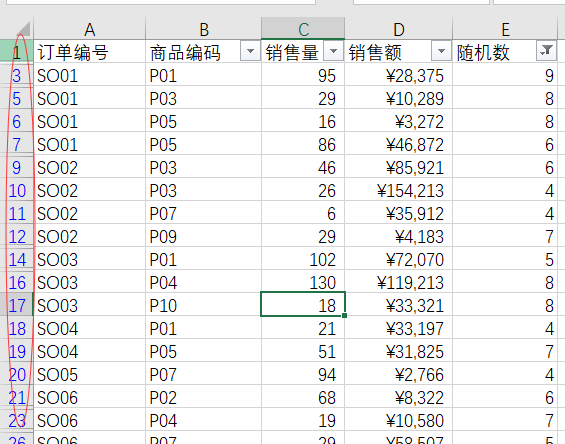
Task: Select cell with sales amount ¥28,375
Action: tap(399, 75)
